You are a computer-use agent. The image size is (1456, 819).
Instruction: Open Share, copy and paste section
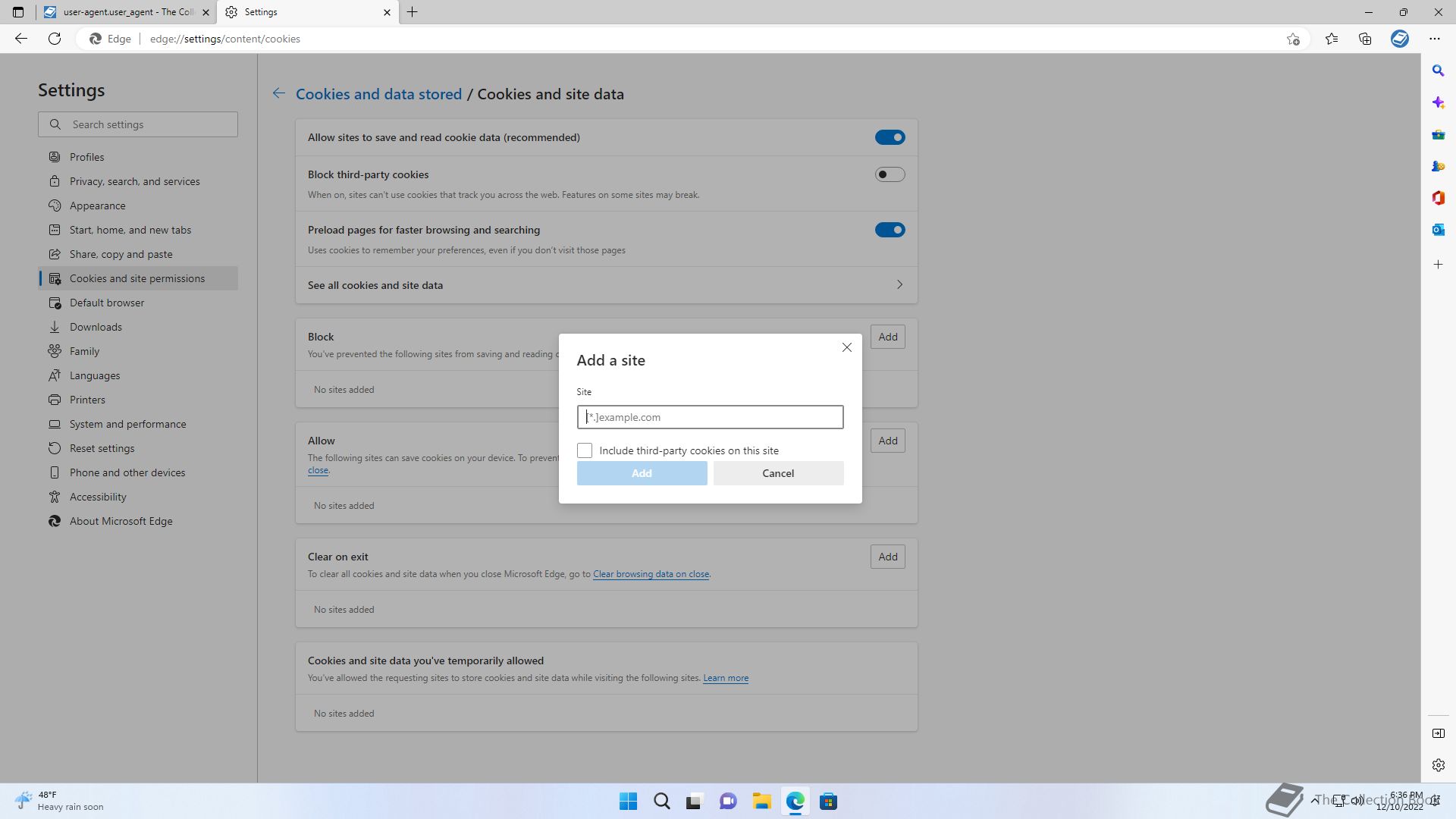click(x=138, y=254)
